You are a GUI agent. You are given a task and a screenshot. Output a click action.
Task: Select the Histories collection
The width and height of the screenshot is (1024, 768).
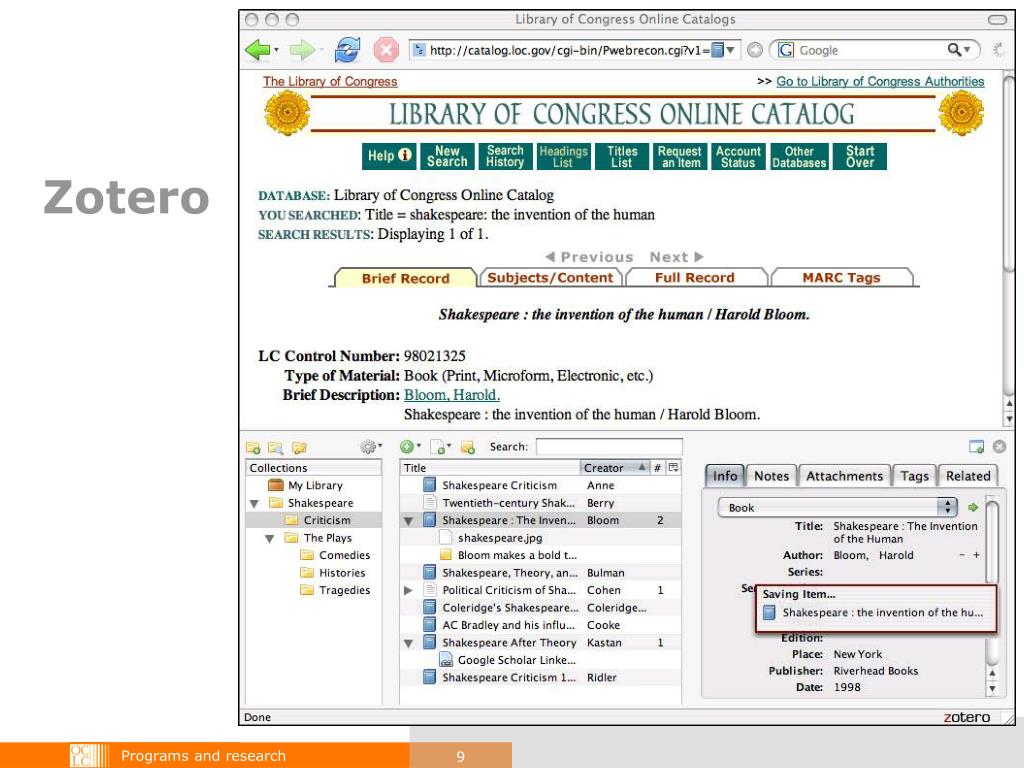click(342, 573)
